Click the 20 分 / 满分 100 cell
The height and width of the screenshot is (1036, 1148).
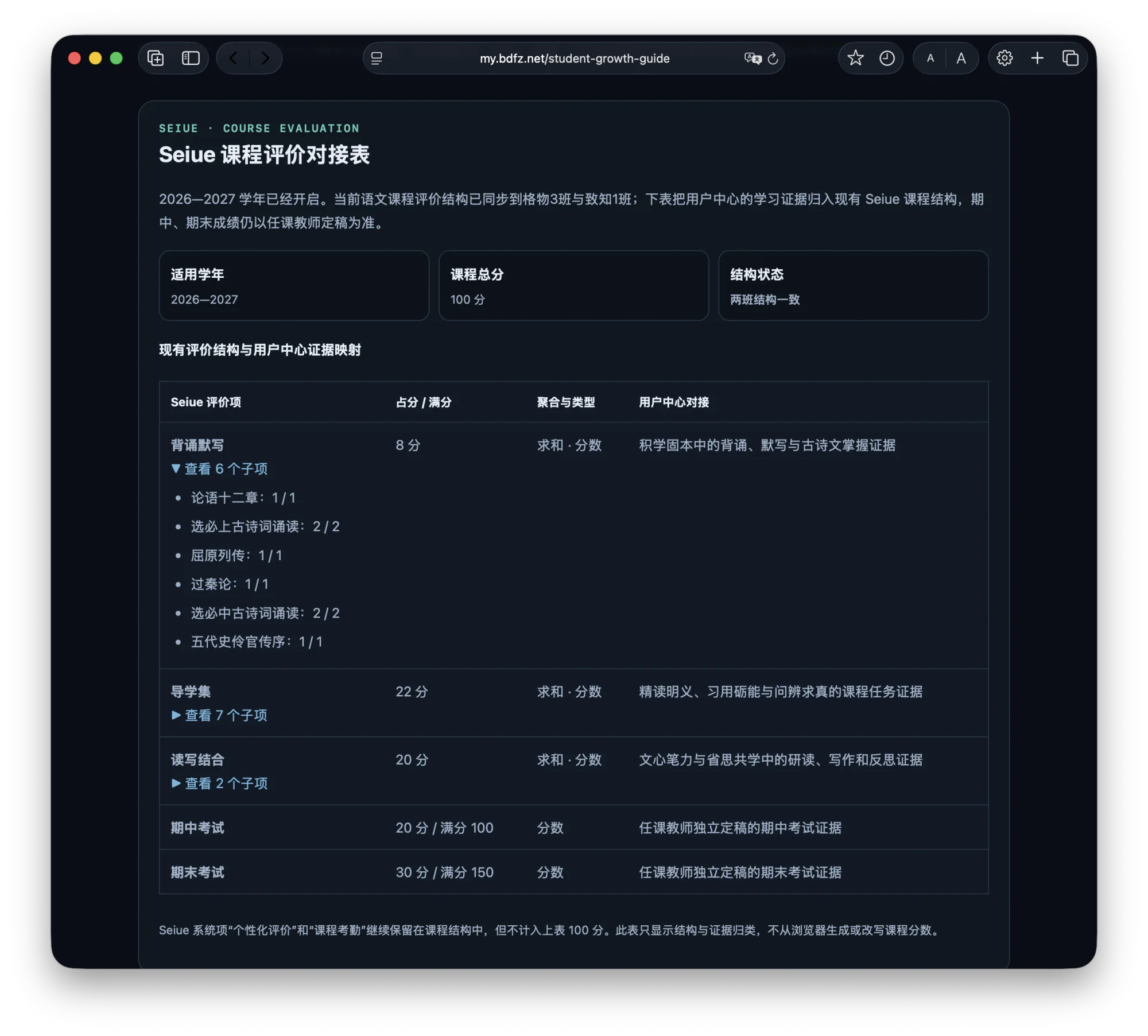pos(444,827)
